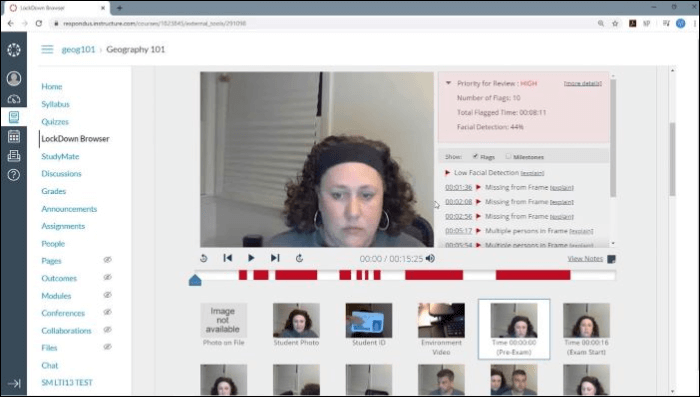Open the Help question mark icon

14,175
